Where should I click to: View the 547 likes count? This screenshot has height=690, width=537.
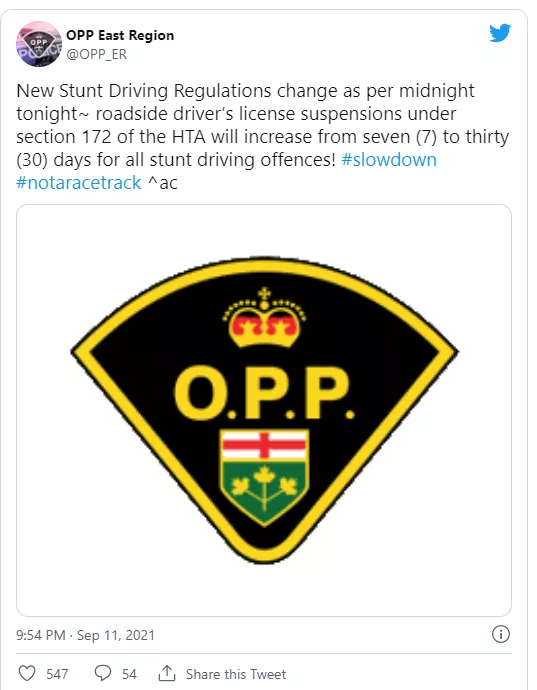[x=57, y=674]
